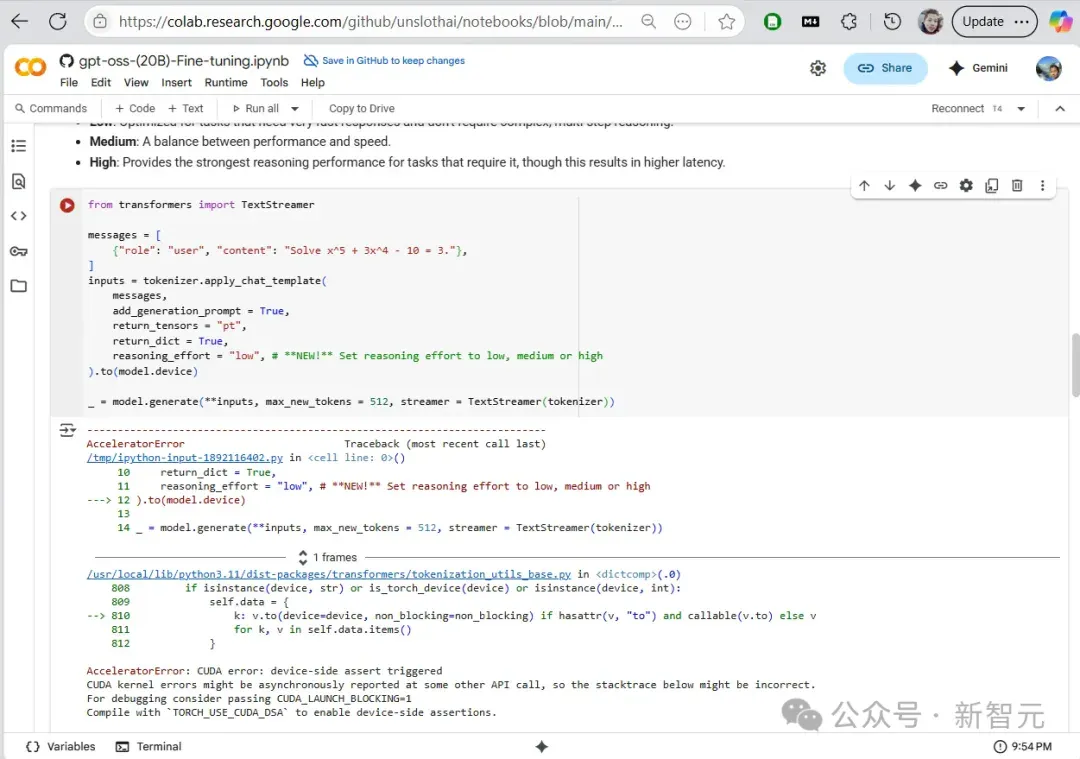This screenshot has height=759, width=1080.
Task: Open browser history clock icon
Action: (892, 22)
